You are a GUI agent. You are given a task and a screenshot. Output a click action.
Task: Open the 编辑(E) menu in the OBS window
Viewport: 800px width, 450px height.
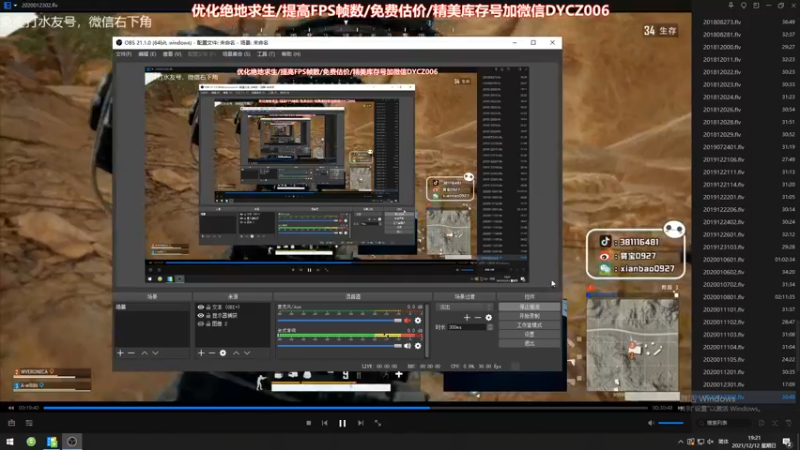(x=147, y=54)
